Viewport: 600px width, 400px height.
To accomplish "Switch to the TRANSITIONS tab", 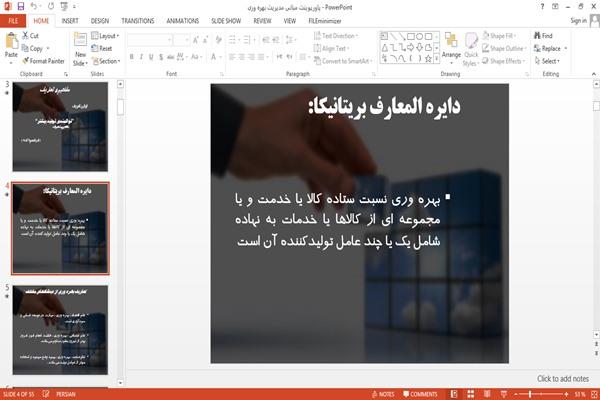I will coord(138,21).
